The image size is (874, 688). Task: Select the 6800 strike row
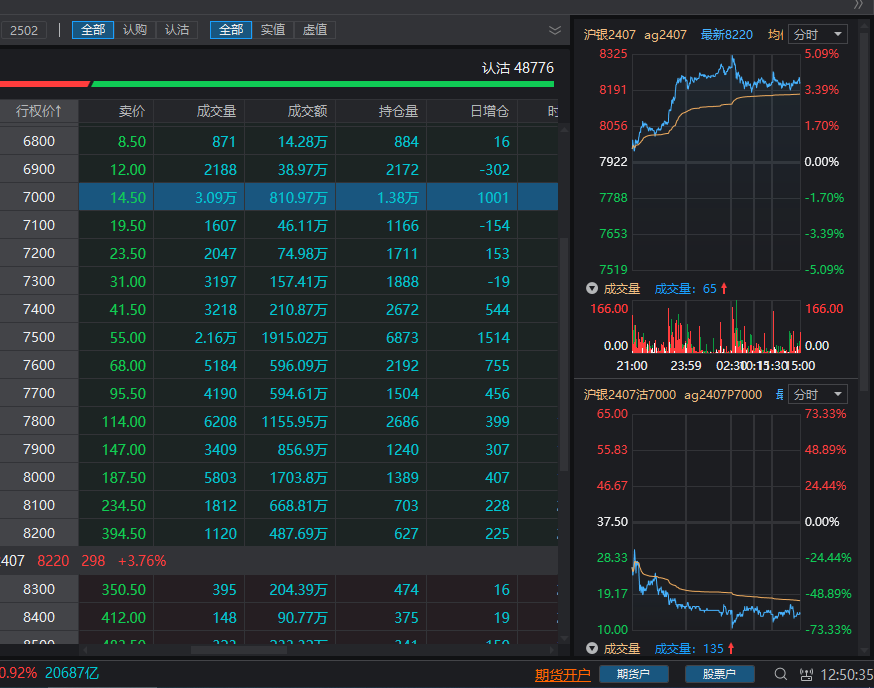coord(279,141)
